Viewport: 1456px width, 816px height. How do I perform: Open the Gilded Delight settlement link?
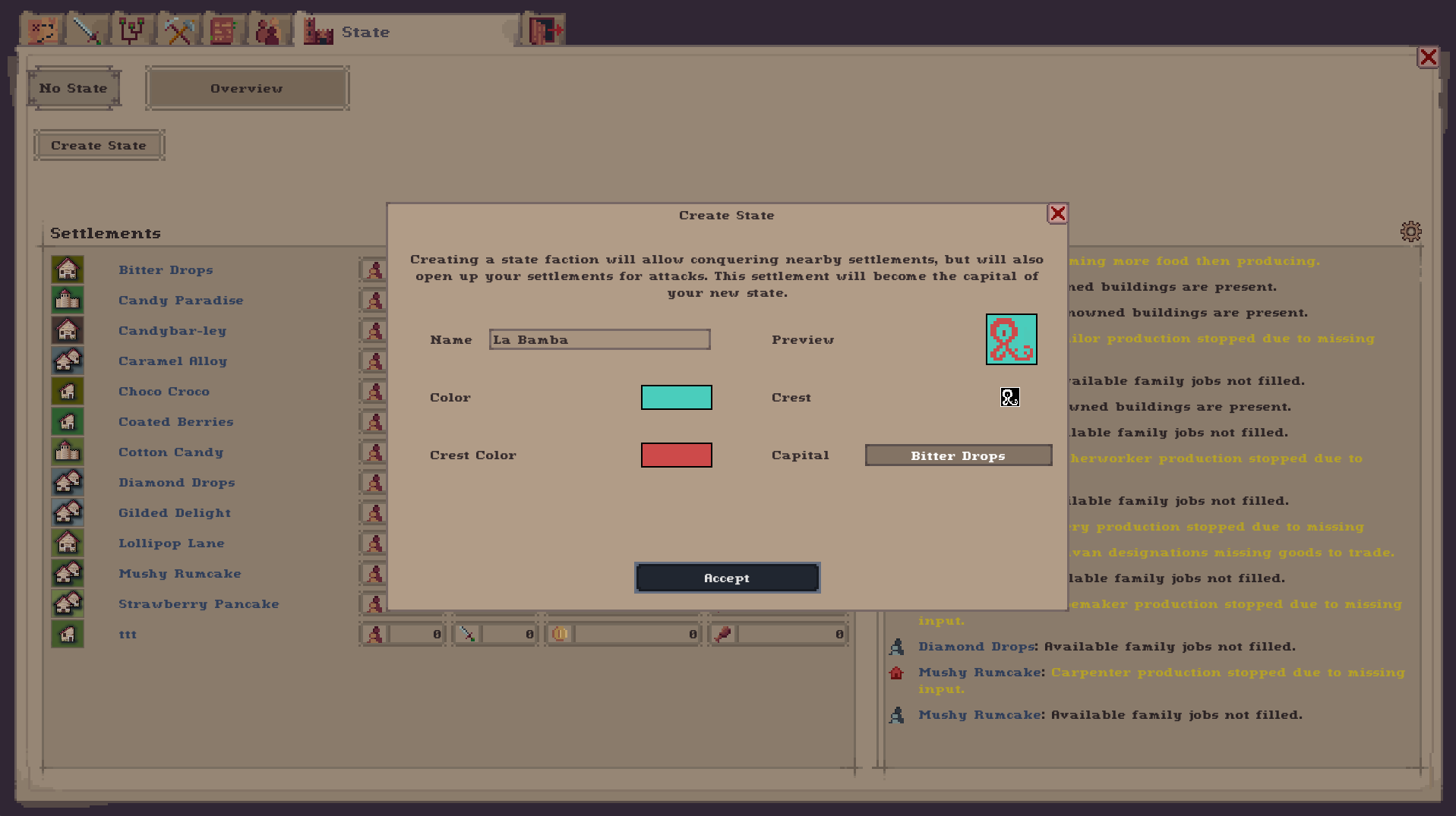point(175,513)
